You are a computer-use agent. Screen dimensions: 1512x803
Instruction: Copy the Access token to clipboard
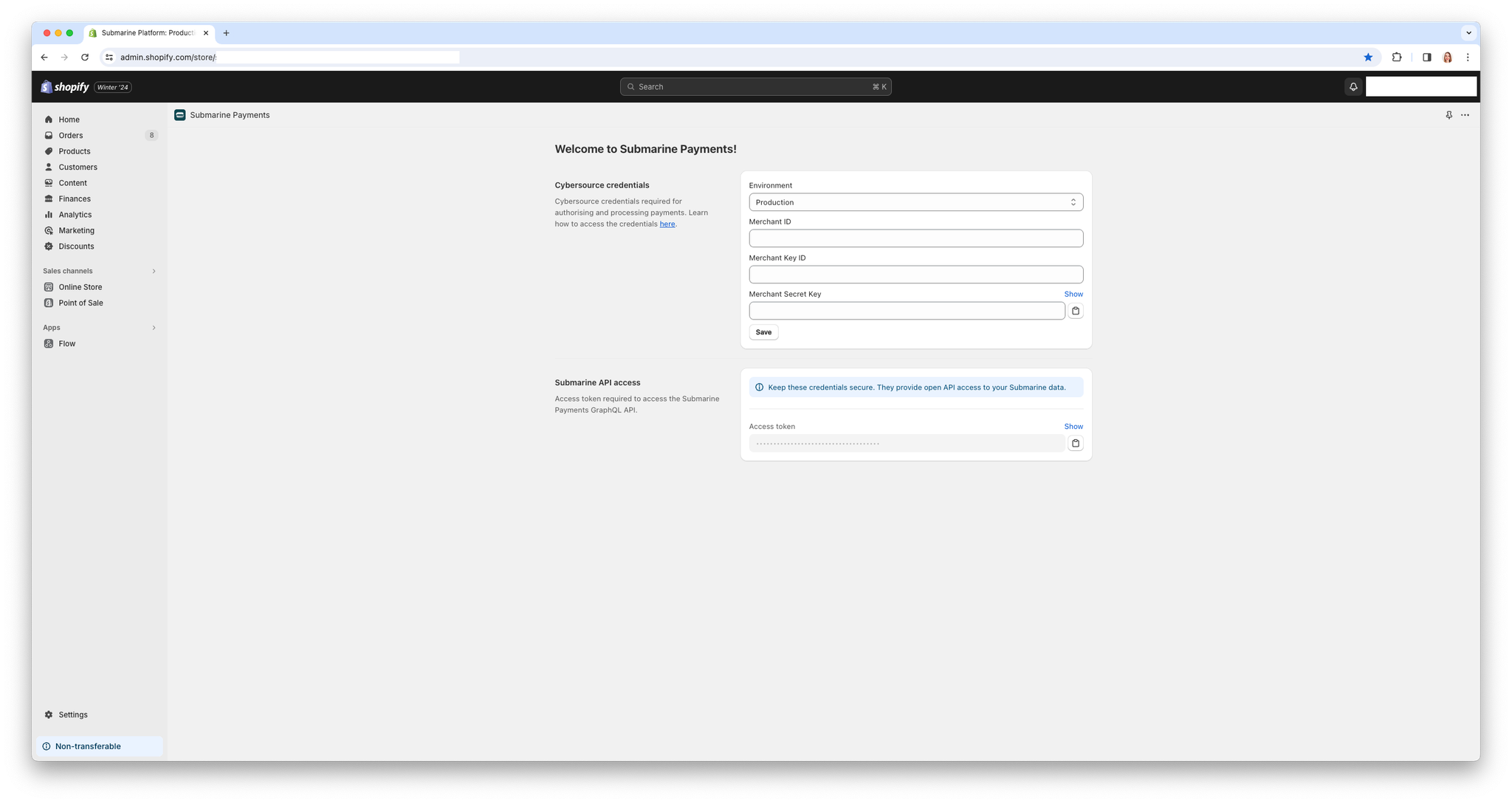point(1076,444)
